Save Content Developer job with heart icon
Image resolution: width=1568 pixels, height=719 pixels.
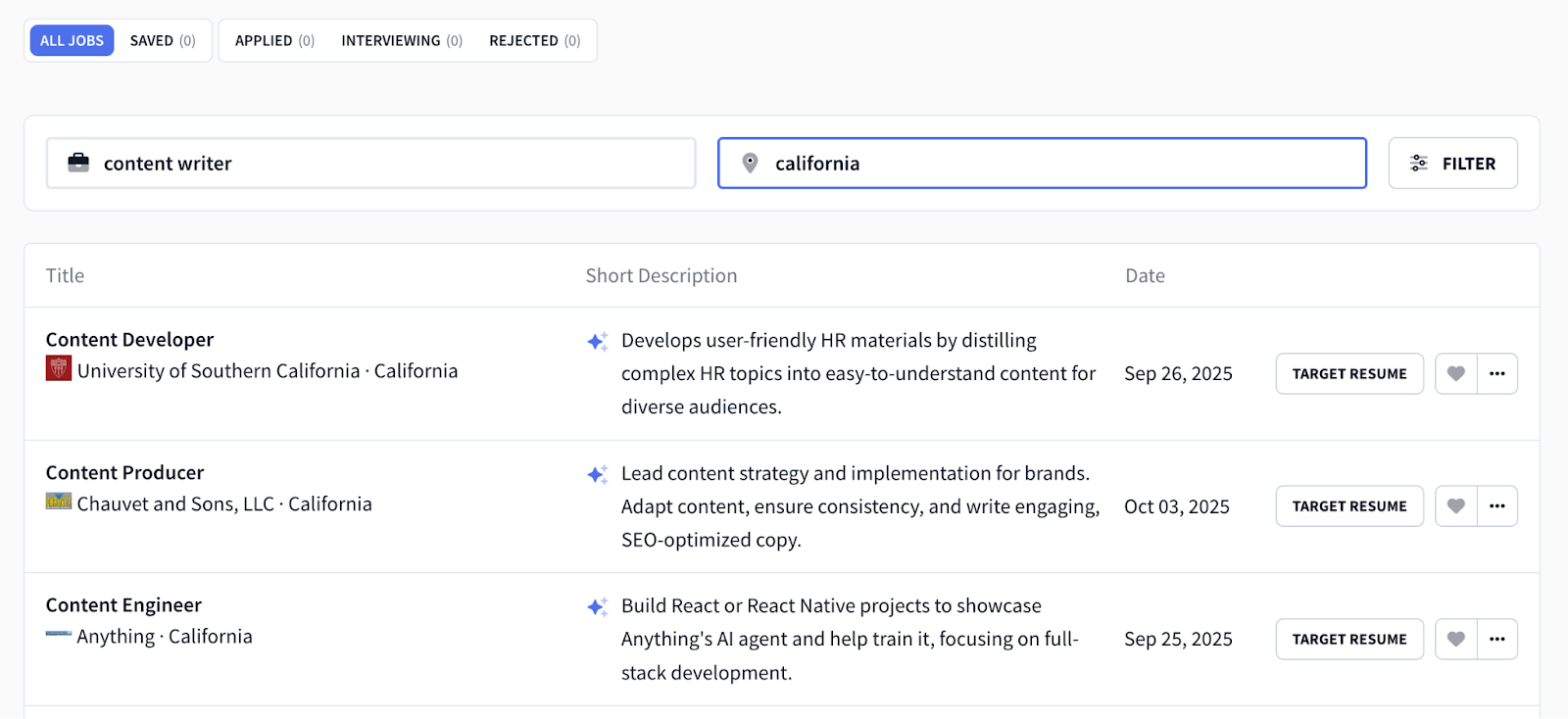tap(1456, 373)
